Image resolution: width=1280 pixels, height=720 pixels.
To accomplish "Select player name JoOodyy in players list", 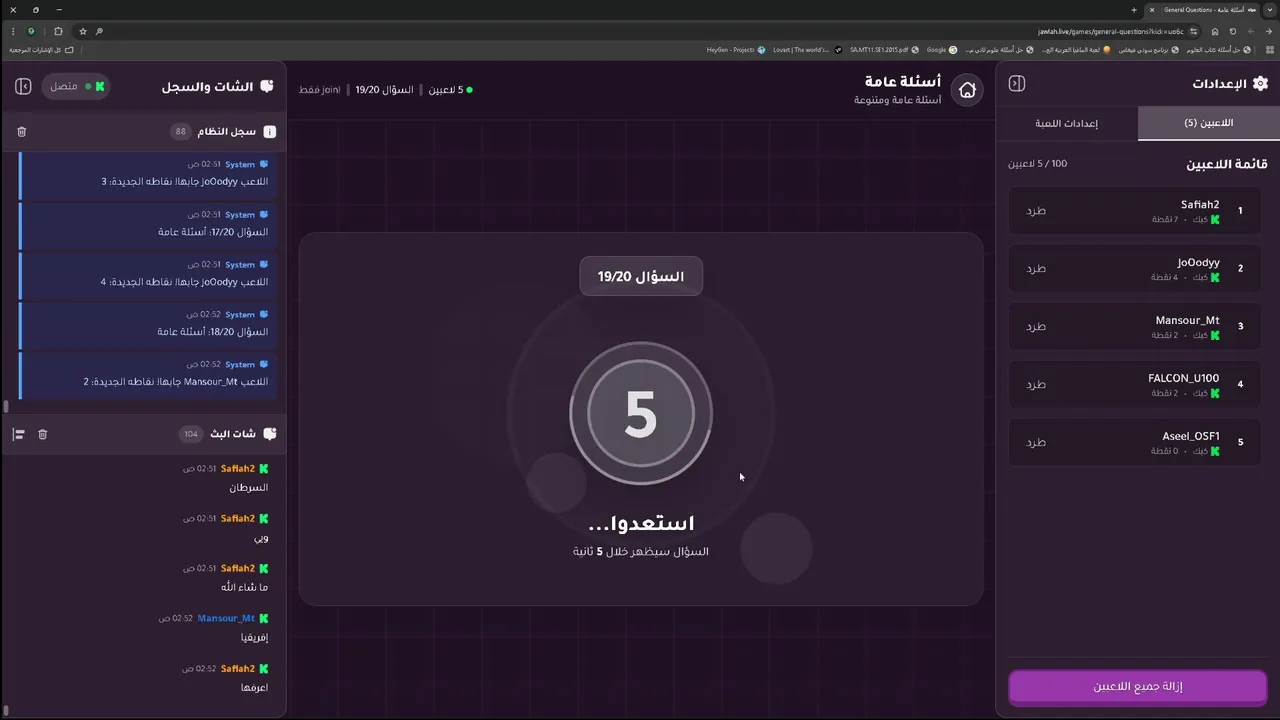I will click(1198, 263).
